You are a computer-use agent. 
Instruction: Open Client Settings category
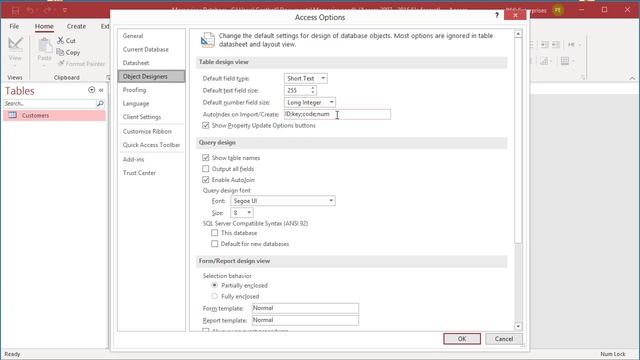click(151, 117)
